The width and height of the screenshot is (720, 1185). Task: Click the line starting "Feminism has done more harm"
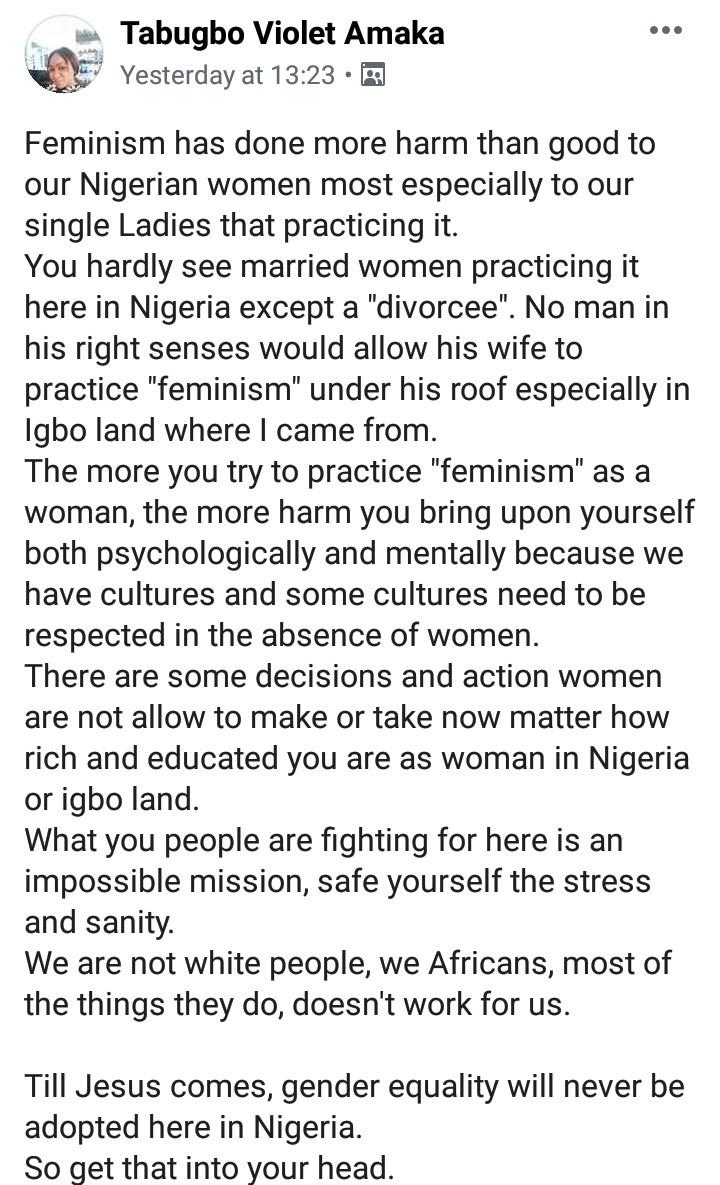pos(340,143)
